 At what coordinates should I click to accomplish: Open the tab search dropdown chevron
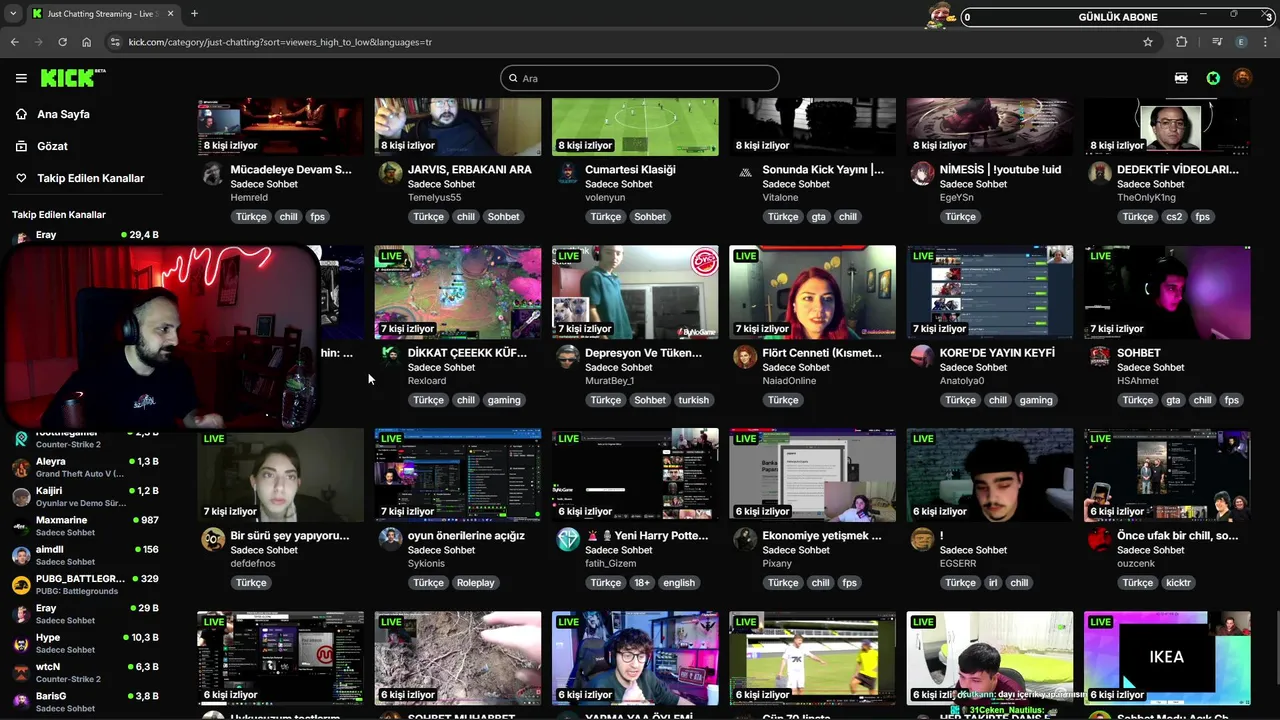pyautogui.click(x=12, y=14)
